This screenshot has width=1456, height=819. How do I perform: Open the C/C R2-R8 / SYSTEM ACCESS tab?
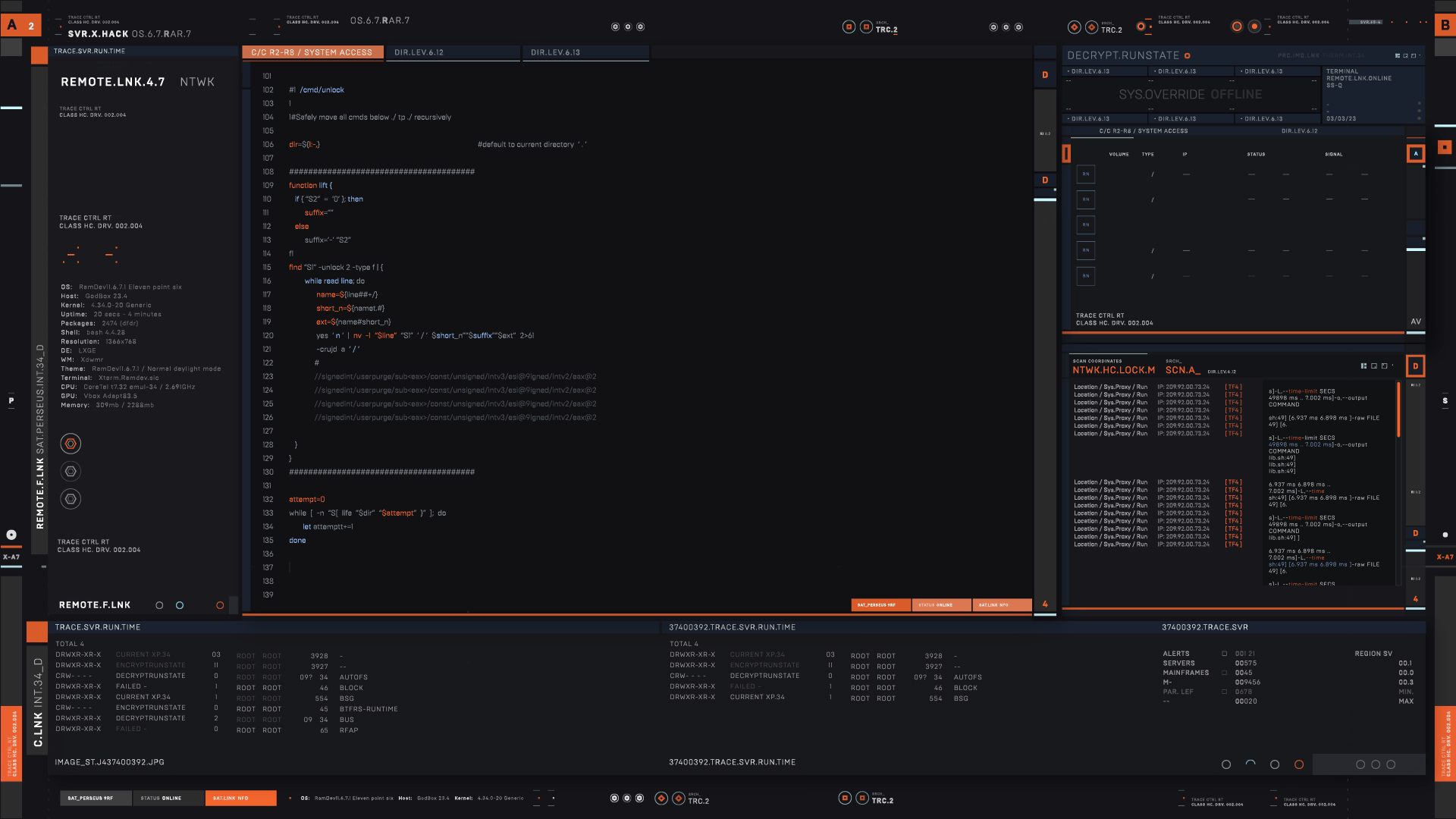click(x=312, y=52)
